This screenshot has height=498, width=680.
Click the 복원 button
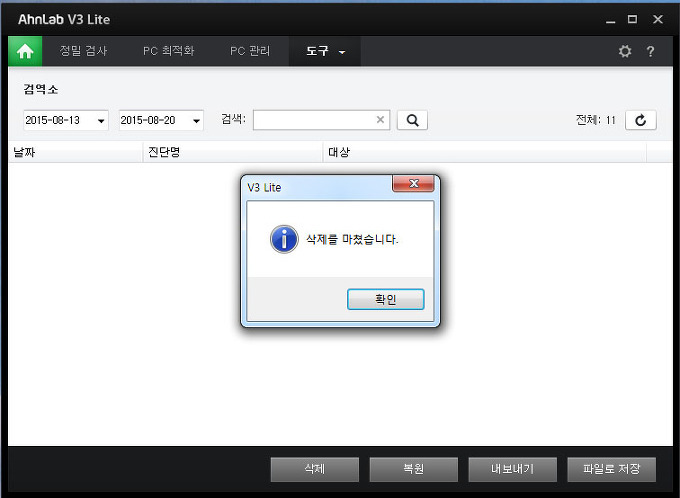click(x=414, y=469)
